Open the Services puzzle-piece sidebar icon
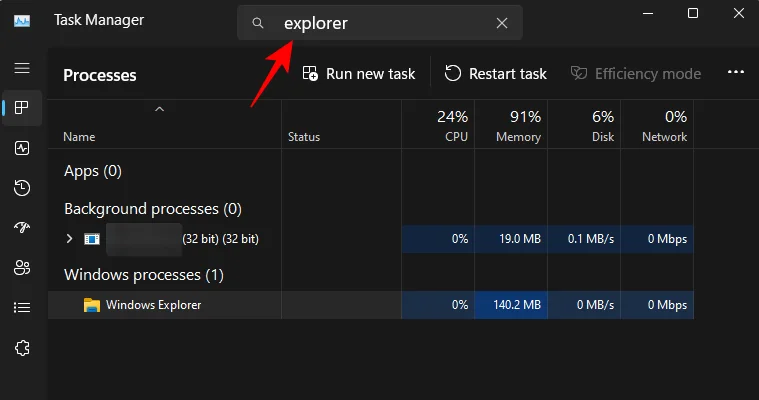Viewport: 759px width, 400px height. click(22, 348)
